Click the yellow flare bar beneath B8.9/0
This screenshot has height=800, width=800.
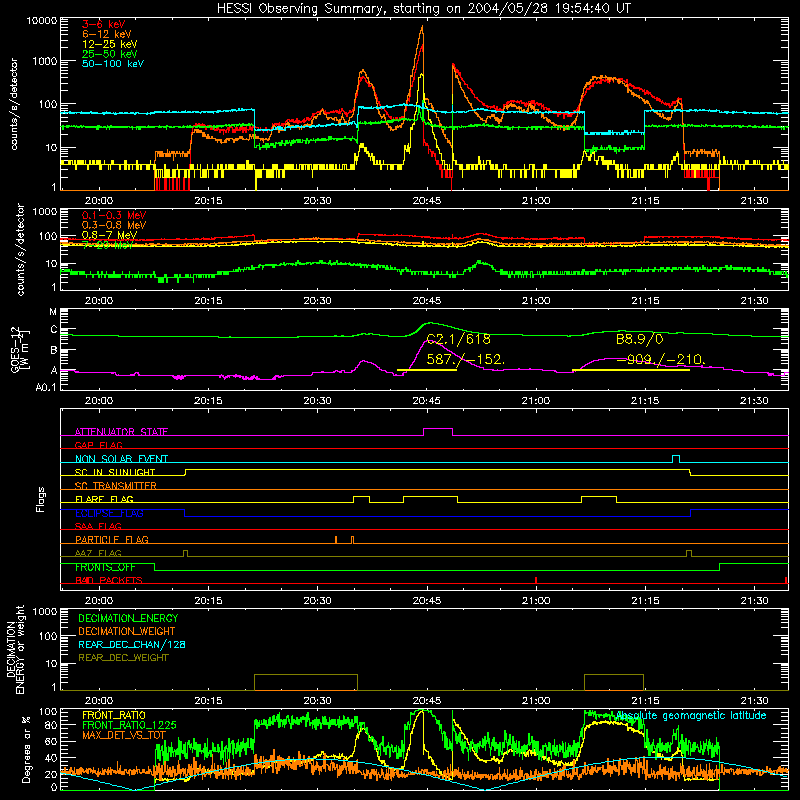click(x=631, y=370)
